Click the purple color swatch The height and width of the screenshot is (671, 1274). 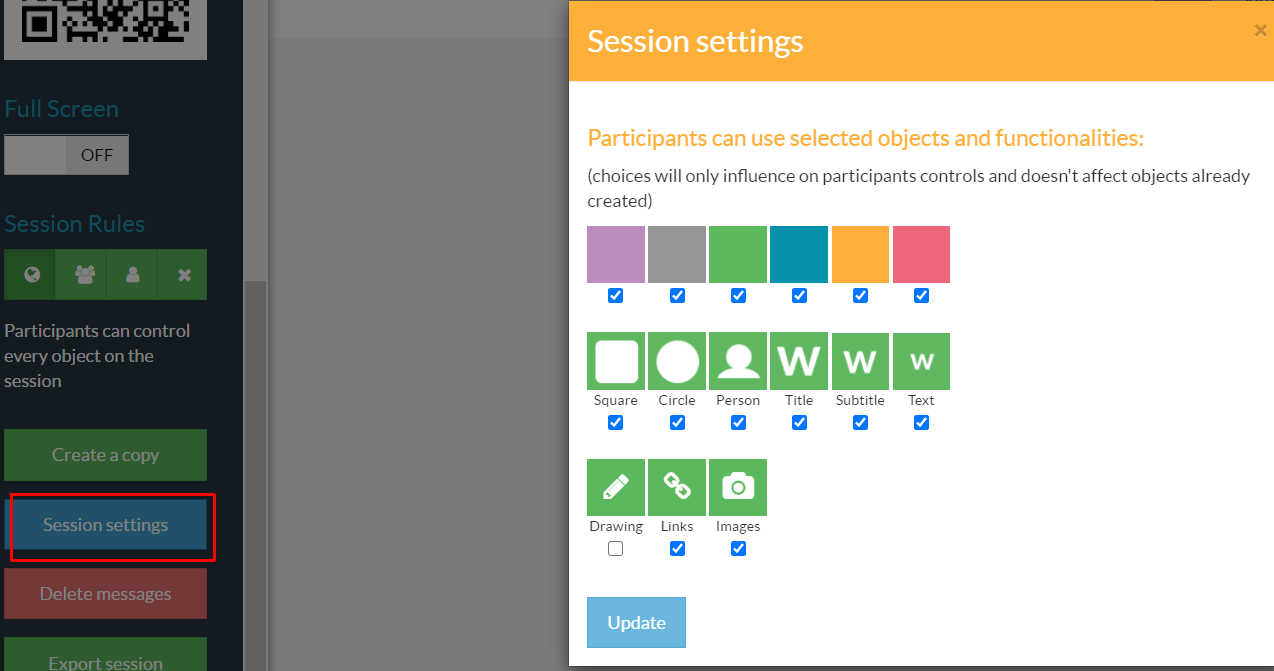click(616, 254)
